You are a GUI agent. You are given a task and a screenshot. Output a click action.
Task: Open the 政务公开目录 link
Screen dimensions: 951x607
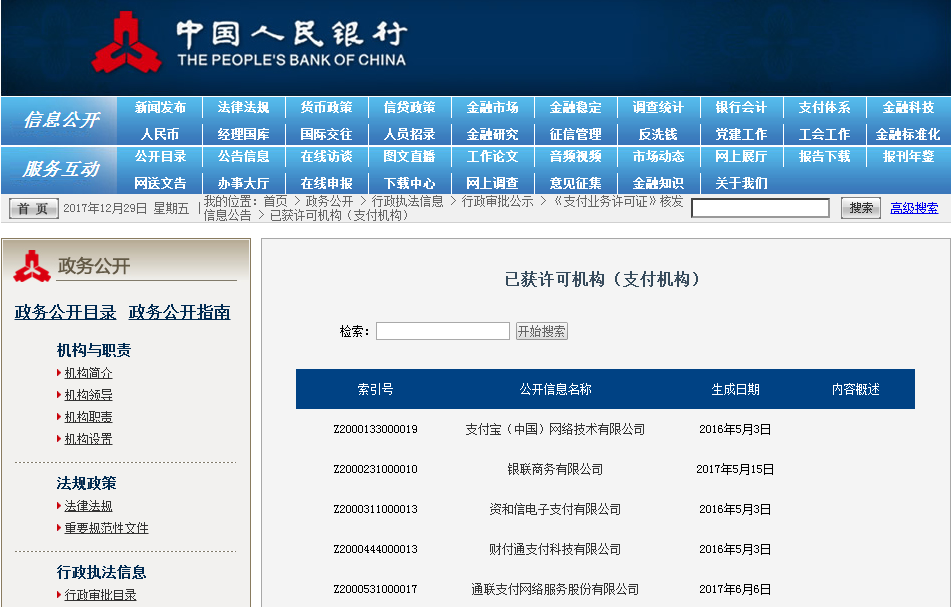point(65,312)
